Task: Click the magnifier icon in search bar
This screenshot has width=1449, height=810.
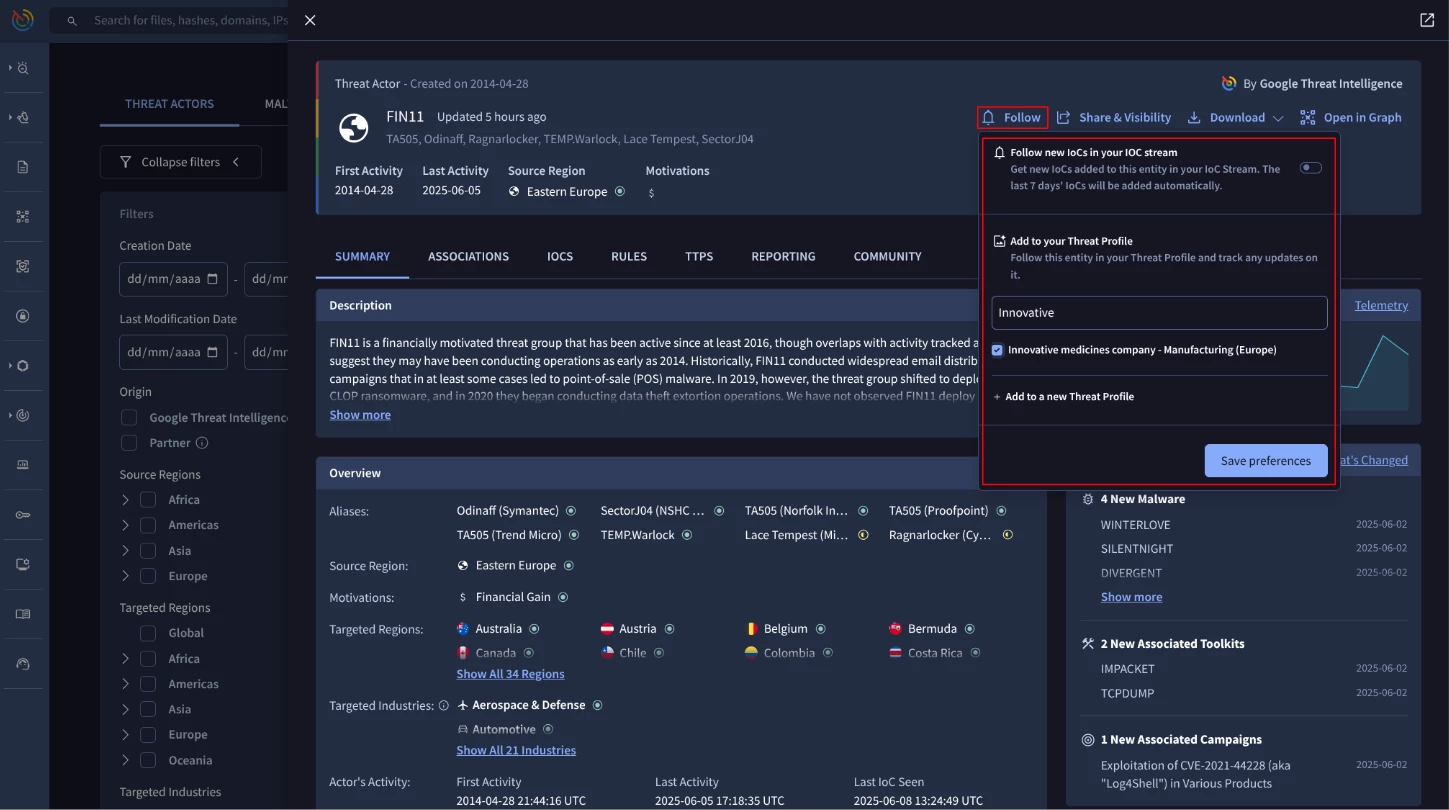Action: (x=72, y=20)
